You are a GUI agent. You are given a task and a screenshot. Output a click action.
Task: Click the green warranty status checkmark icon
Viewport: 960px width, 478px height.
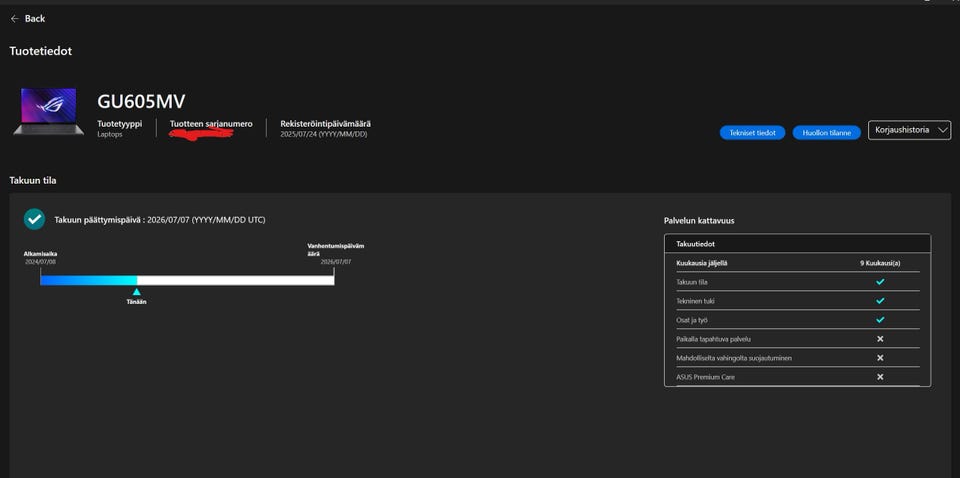pos(34,219)
